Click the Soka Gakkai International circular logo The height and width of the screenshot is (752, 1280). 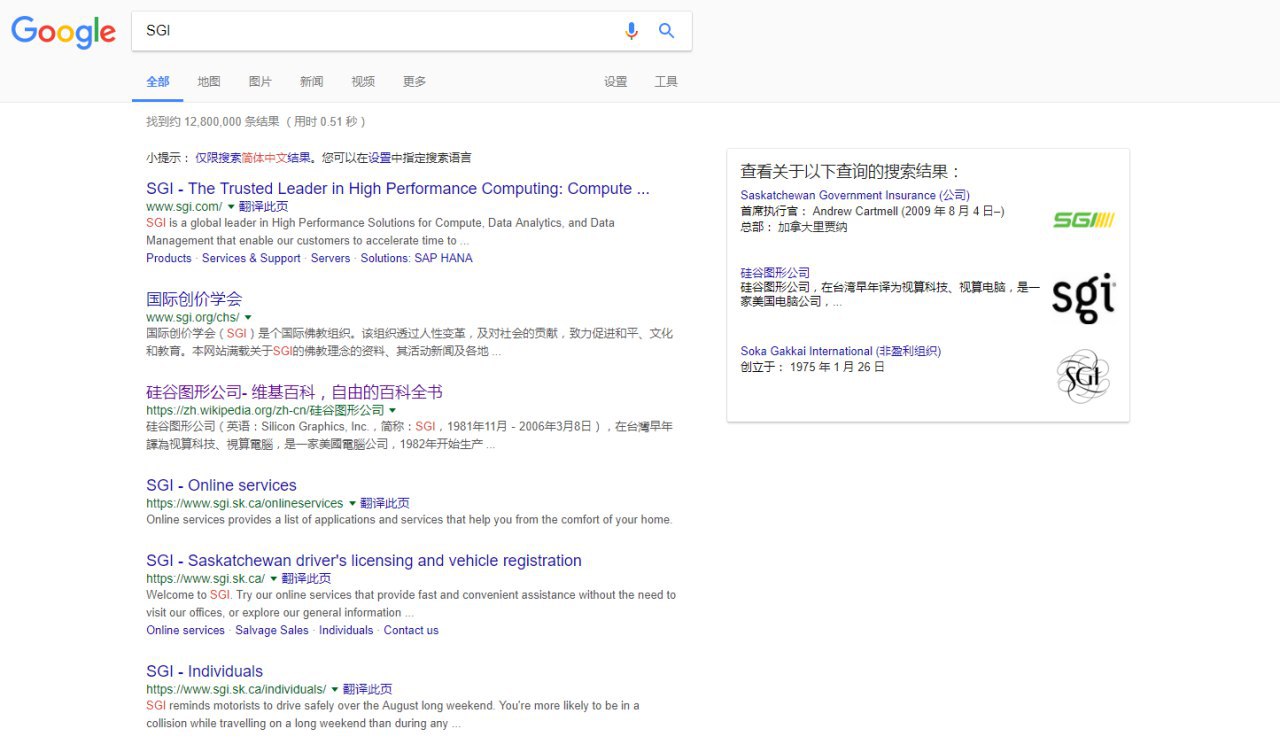1084,376
